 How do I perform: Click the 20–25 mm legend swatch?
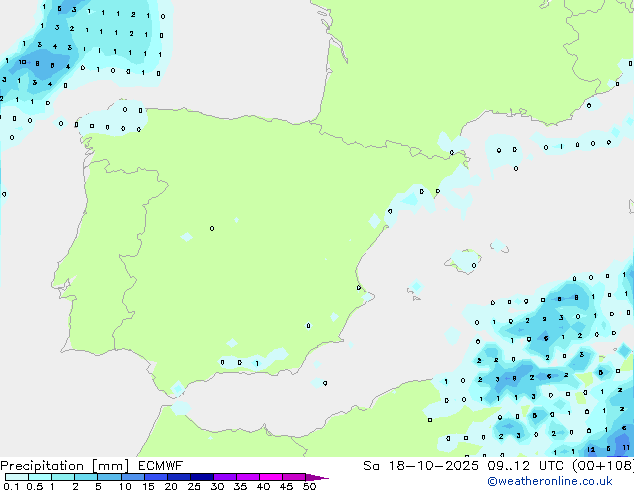coord(178,477)
